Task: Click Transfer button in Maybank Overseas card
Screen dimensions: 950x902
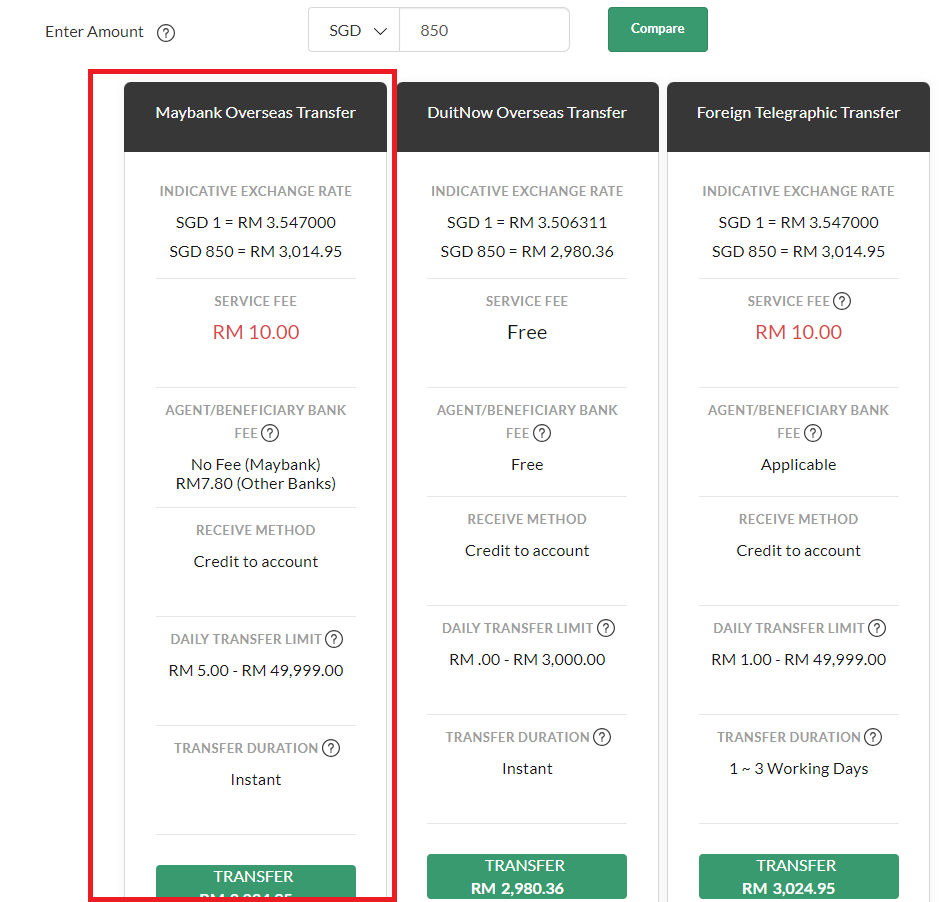Action: [256, 882]
